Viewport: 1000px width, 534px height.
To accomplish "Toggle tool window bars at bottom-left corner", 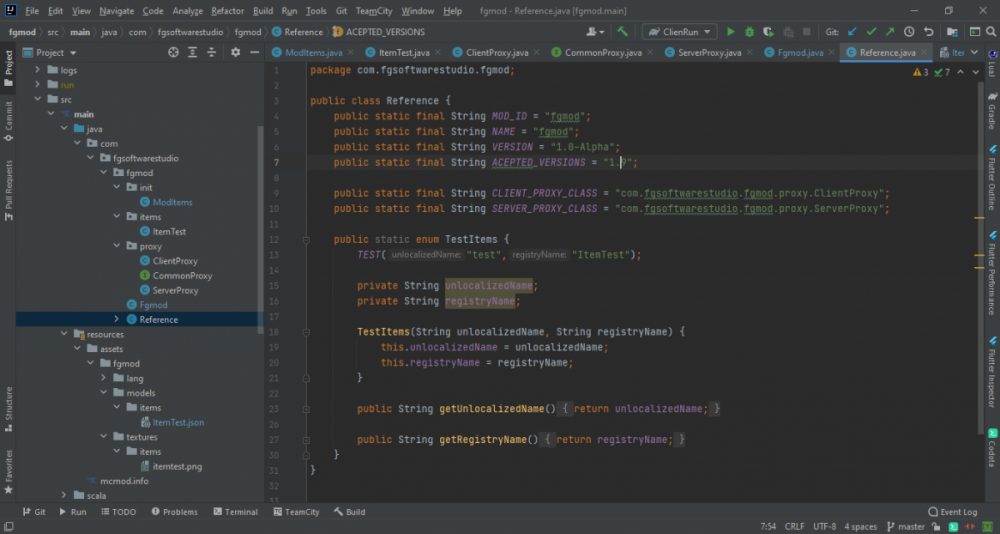I will tap(8, 527).
